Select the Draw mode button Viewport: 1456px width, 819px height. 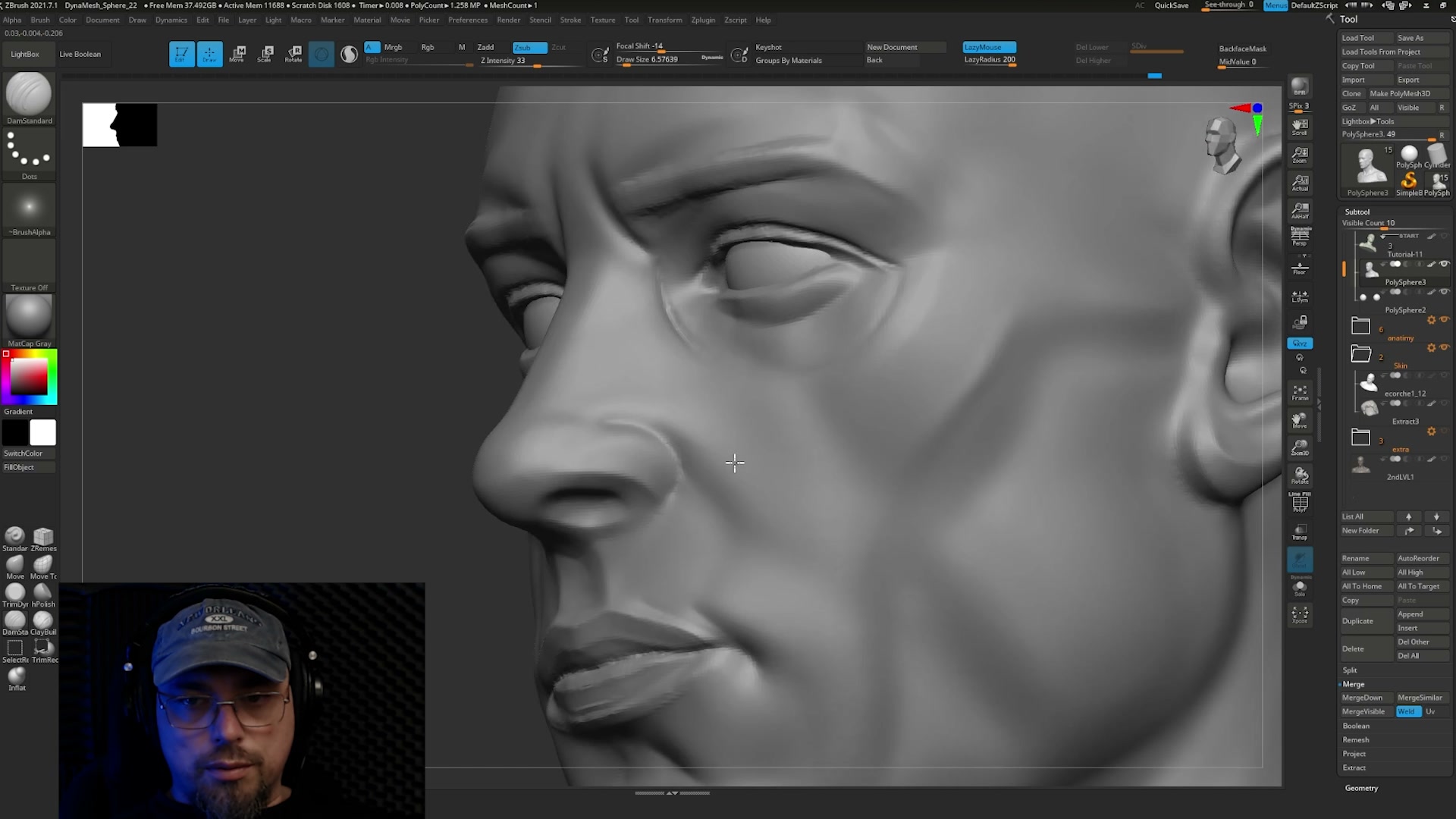209,54
